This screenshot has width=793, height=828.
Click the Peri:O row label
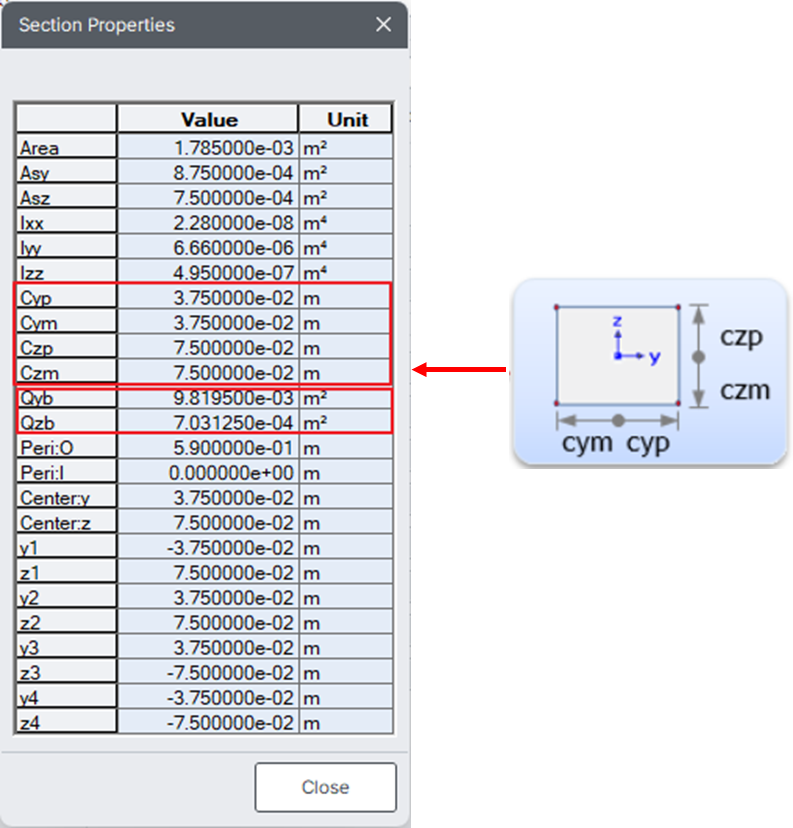[x=66, y=447]
